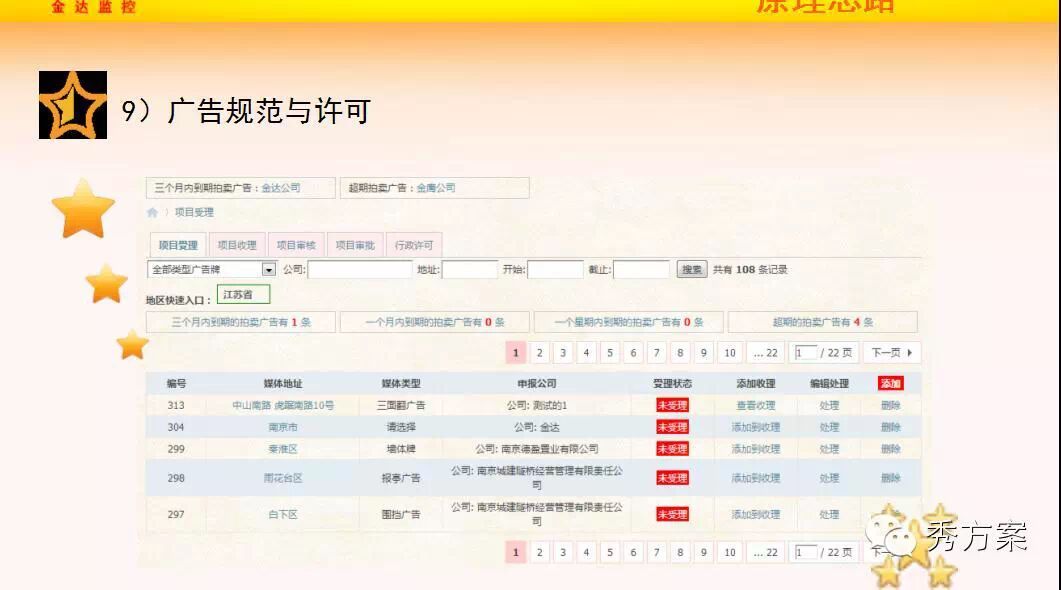Click 添加到收理 for record 304

tap(756, 427)
